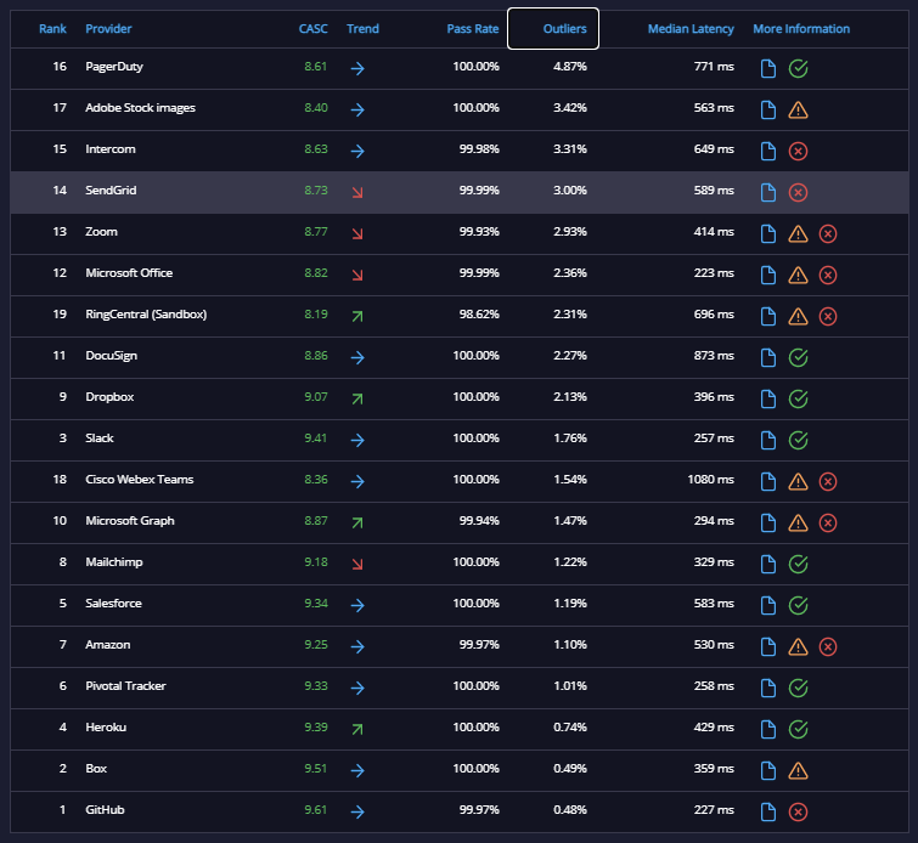Screen dimensions: 918x844
Task: Open Microsoft Office document icon
Action: (x=768, y=275)
